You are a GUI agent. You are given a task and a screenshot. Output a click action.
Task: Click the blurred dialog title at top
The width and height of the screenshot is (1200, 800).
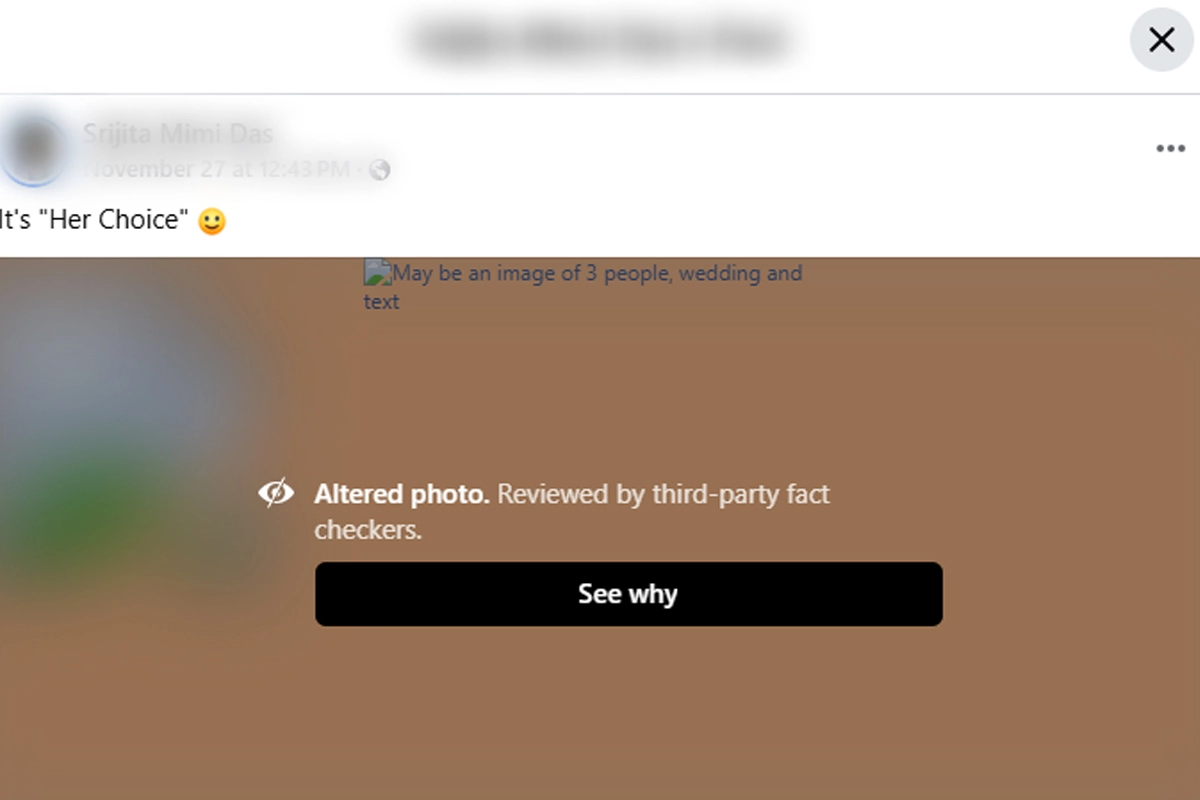[600, 40]
